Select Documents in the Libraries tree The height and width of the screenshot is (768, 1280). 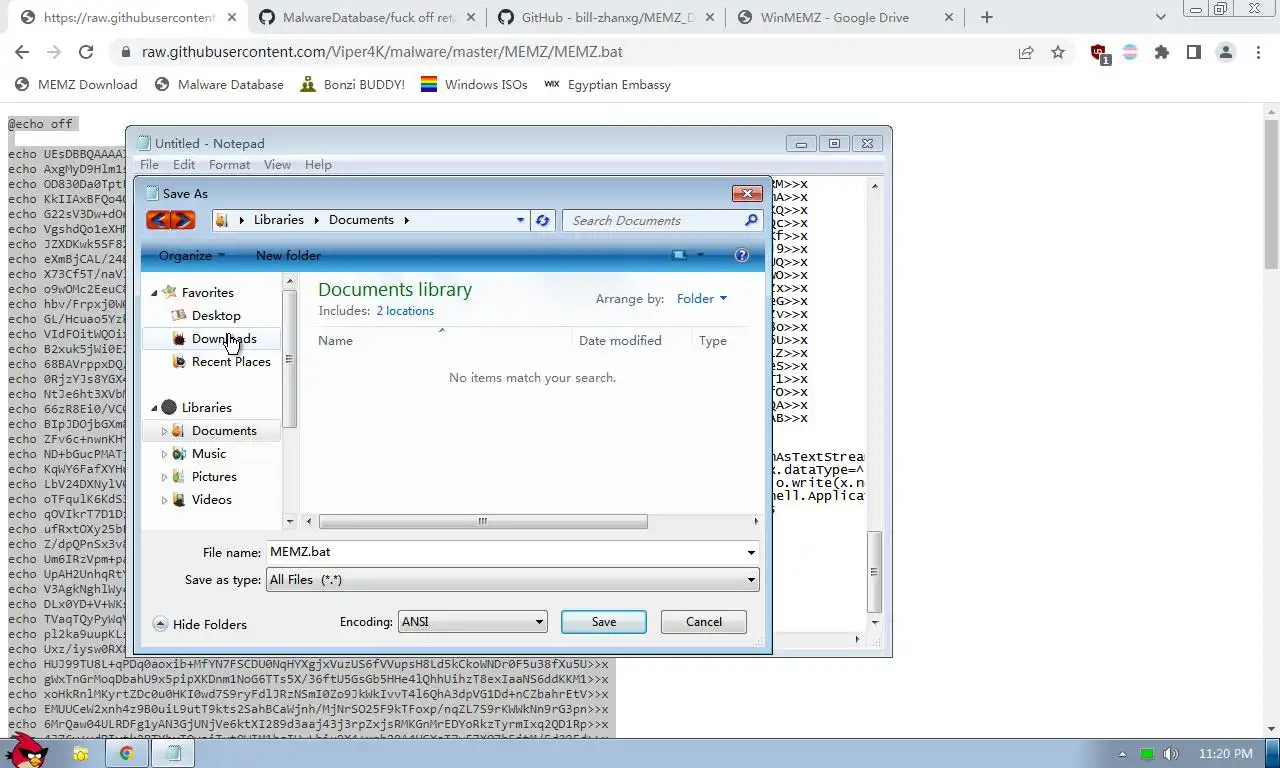(x=224, y=430)
